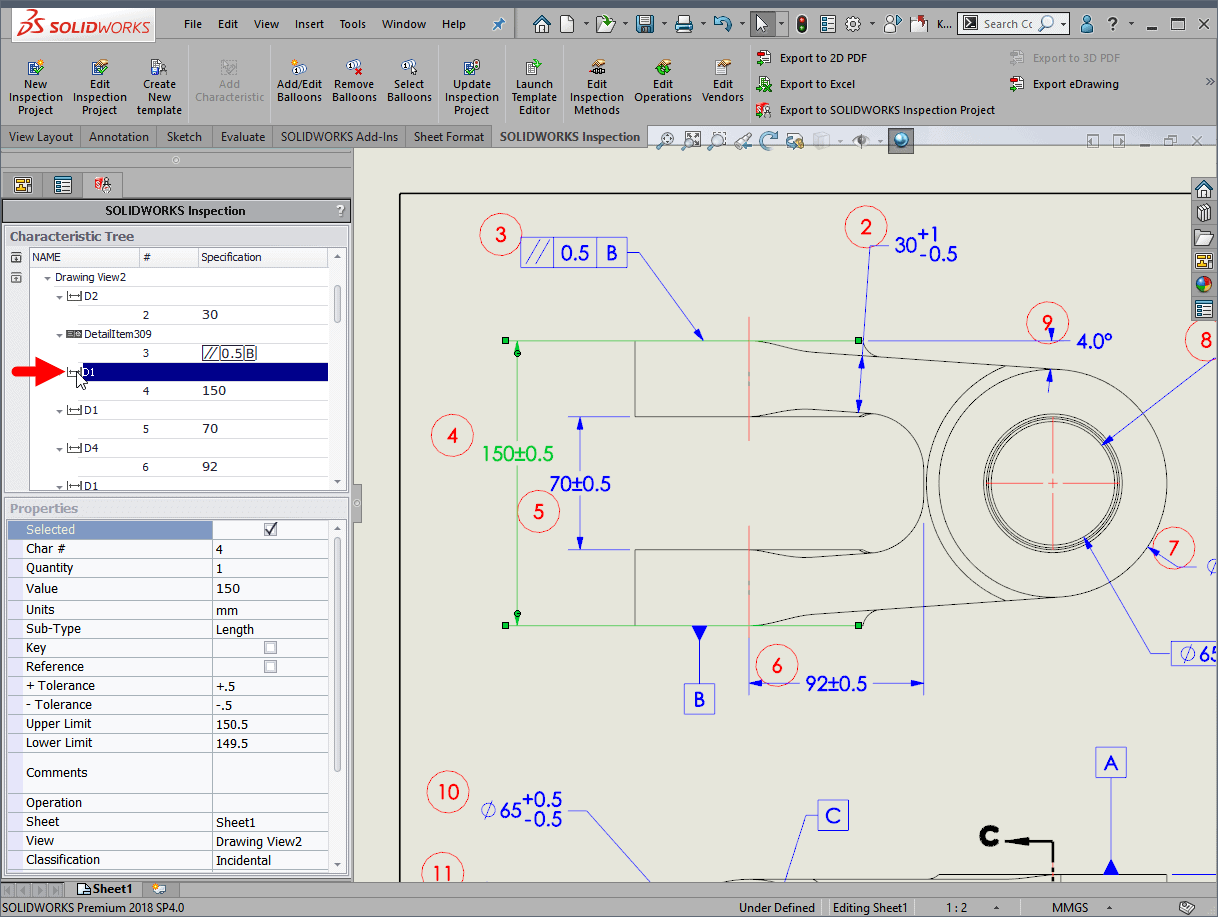This screenshot has width=1218, height=917.
Task: Uncheck the Selected property checkbox
Action: click(x=270, y=530)
